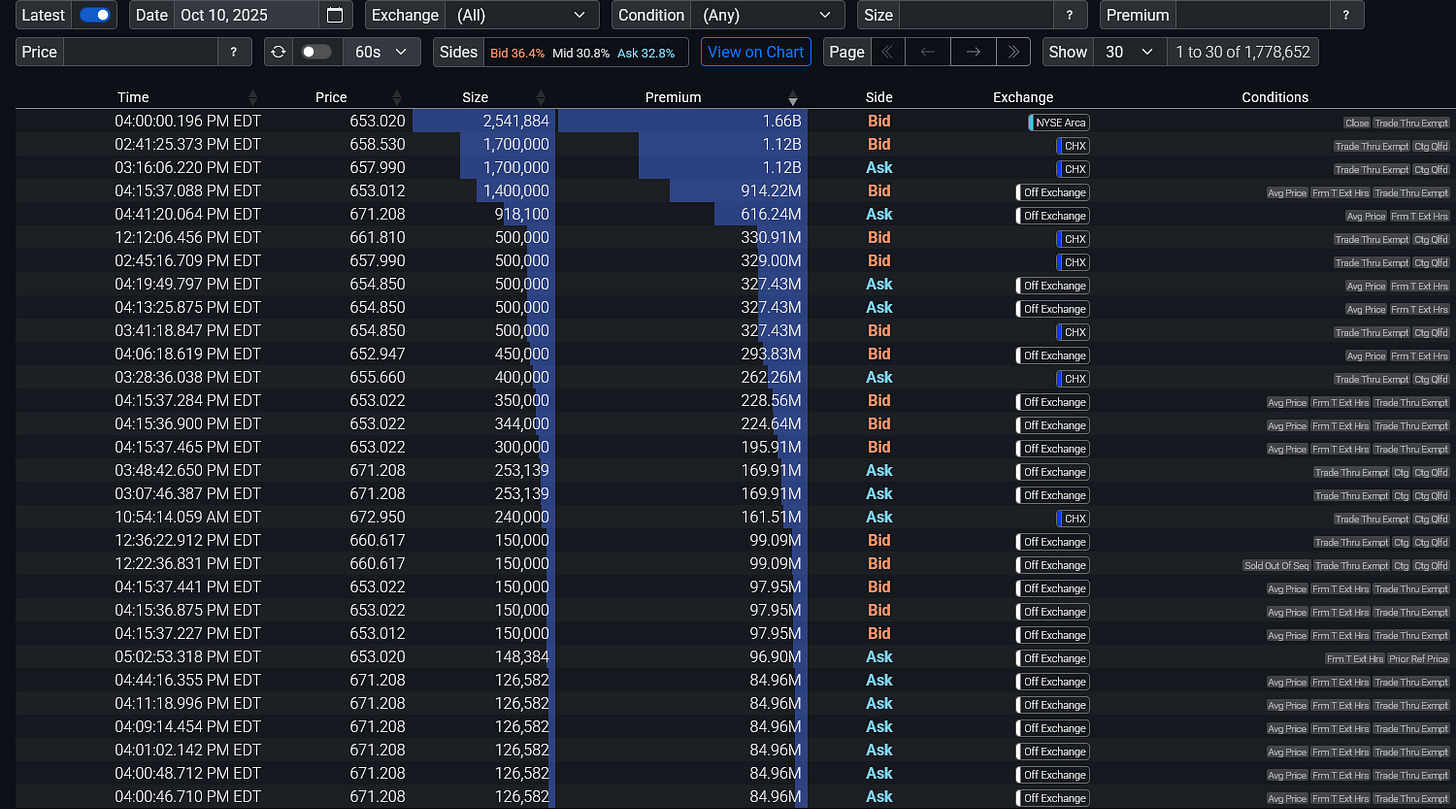Screen dimensions: 1456x809
Task: Go to the first page double-arrow
Action: [x=888, y=52]
